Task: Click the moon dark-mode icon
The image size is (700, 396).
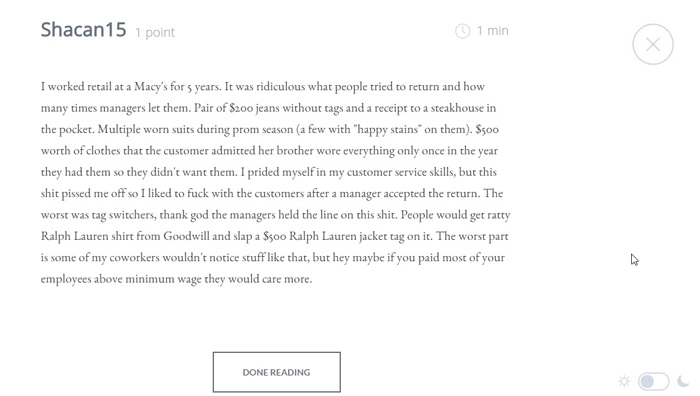Action: [683, 381]
